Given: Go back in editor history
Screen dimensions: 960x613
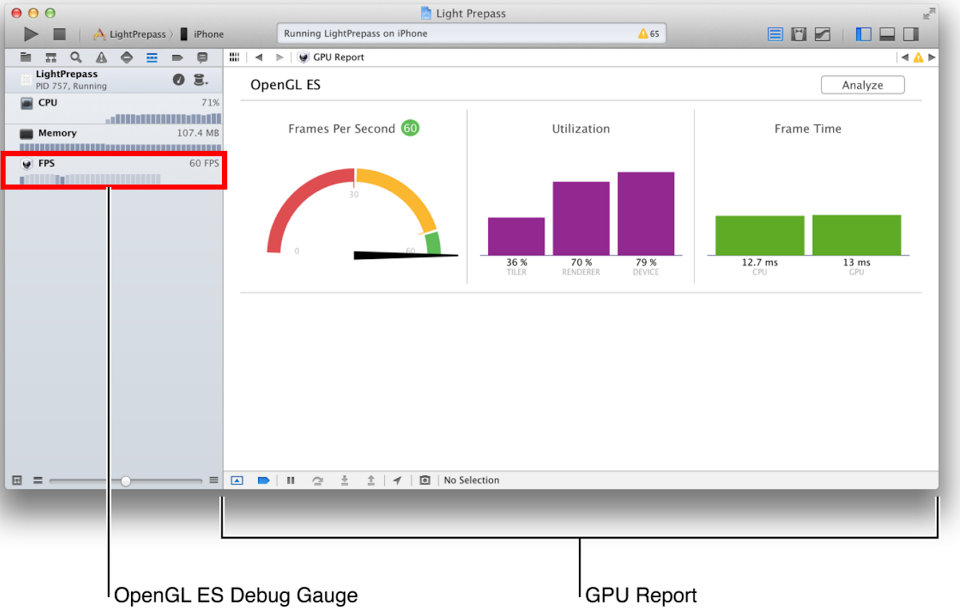Looking at the screenshot, I should pos(259,57).
